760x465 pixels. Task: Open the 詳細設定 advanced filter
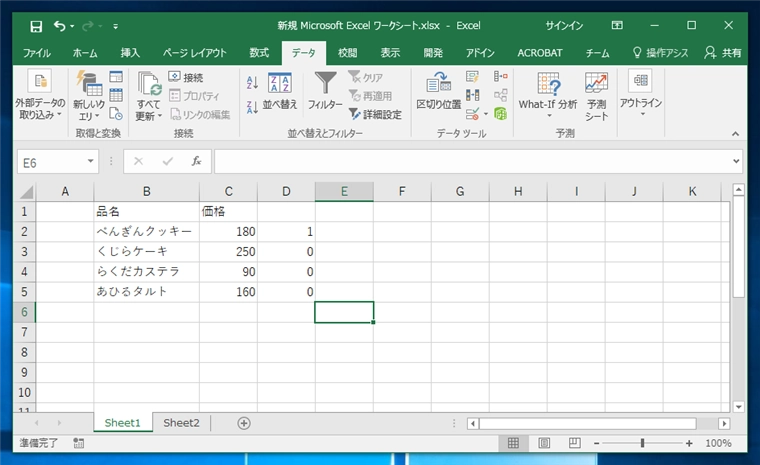coord(375,114)
